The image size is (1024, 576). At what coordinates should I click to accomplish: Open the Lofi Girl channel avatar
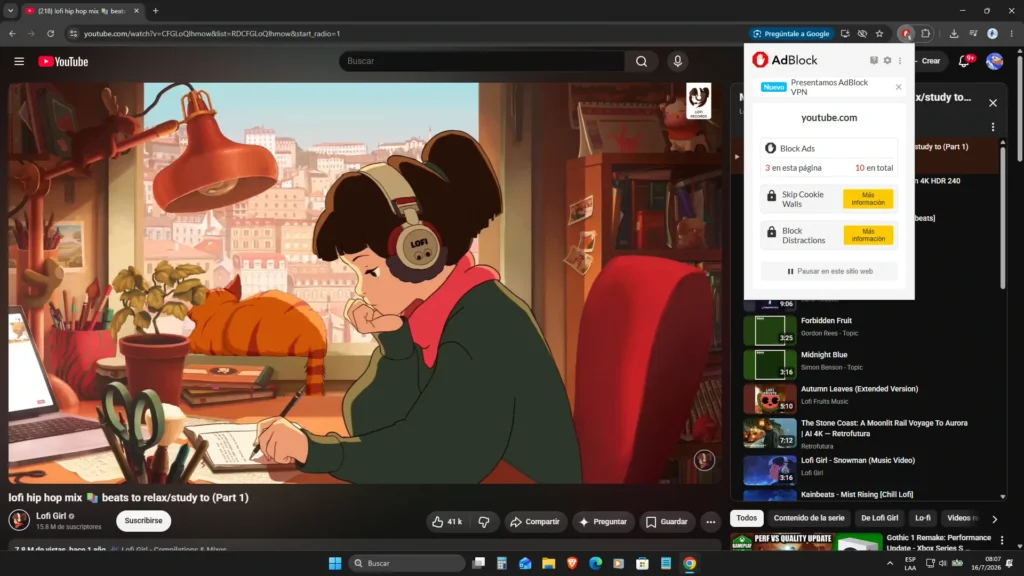pyautogui.click(x=19, y=520)
